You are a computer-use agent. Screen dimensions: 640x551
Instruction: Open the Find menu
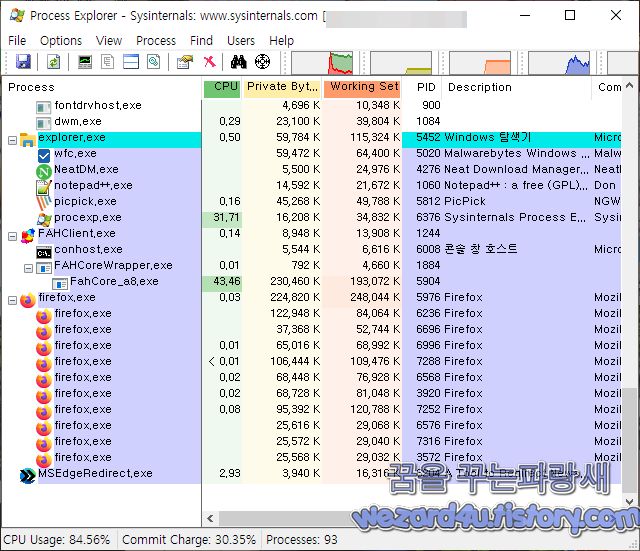click(201, 41)
